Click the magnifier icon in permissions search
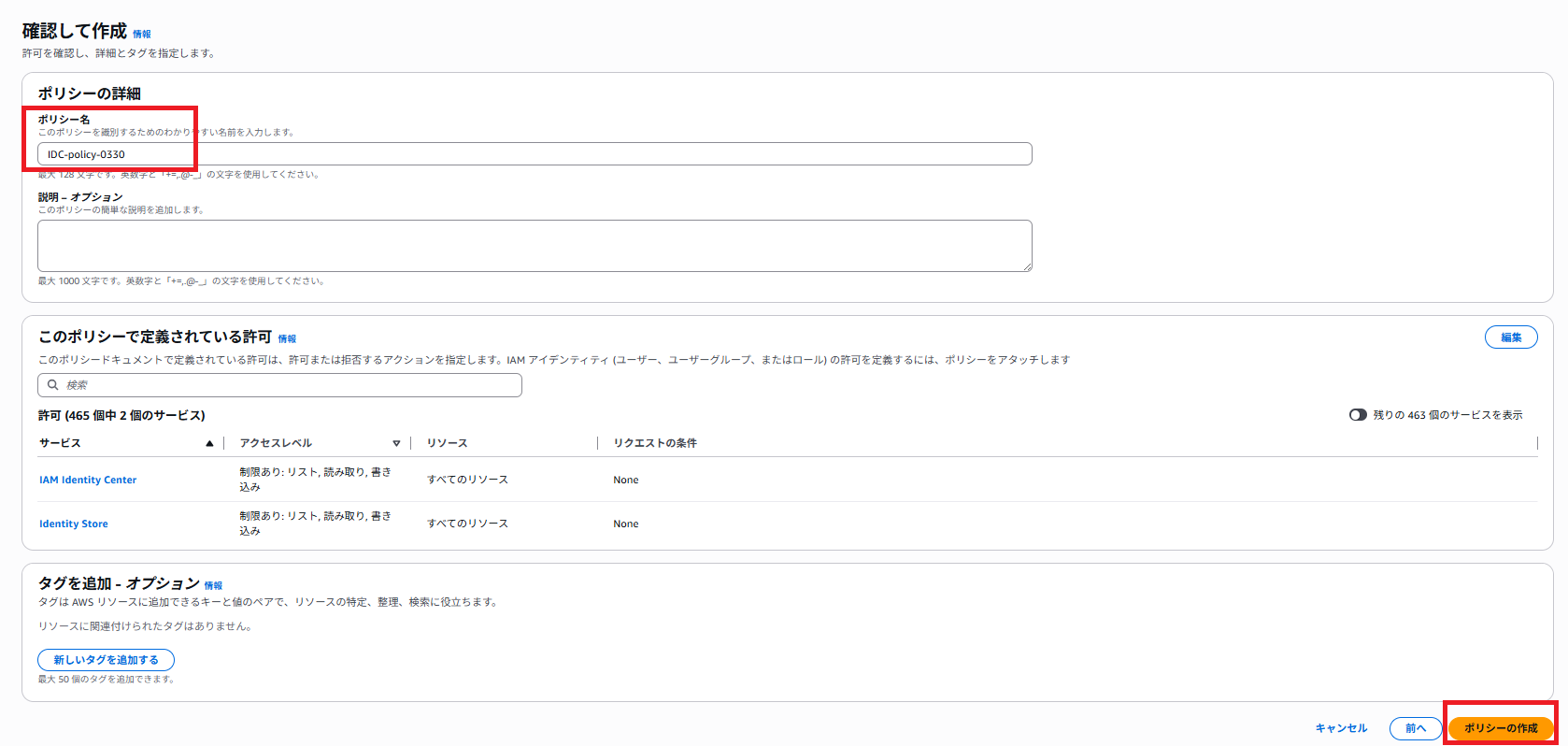Image resolution: width=1568 pixels, height=746 pixels. [53, 385]
